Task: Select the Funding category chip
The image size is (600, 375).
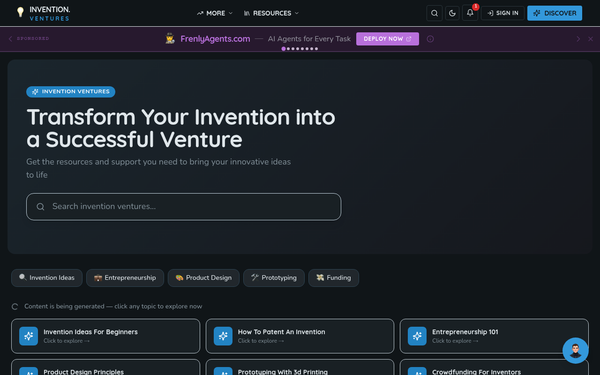Action: (334, 278)
